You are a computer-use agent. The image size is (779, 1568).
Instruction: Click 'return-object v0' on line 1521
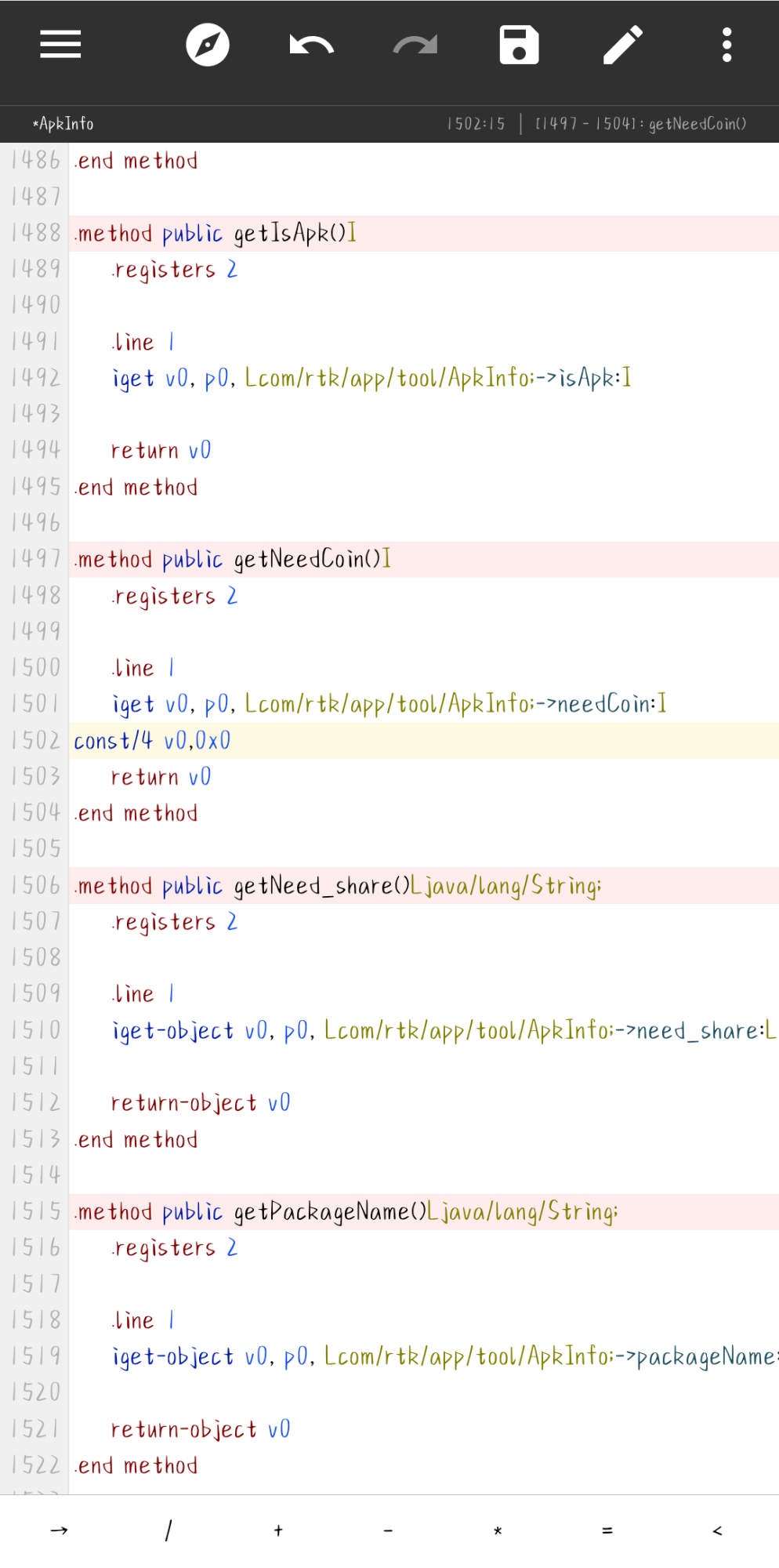(201, 1429)
